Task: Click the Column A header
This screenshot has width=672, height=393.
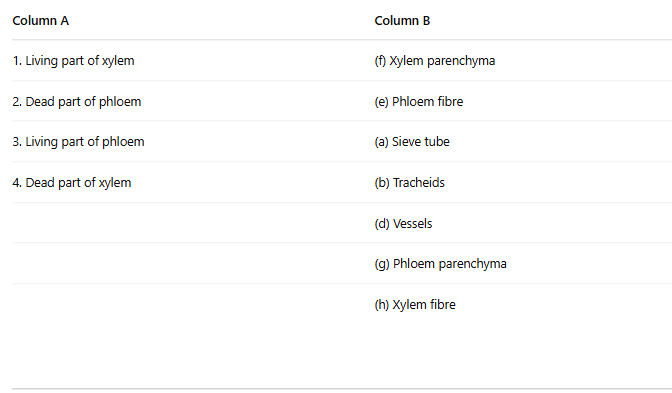Action: pos(41,21)
